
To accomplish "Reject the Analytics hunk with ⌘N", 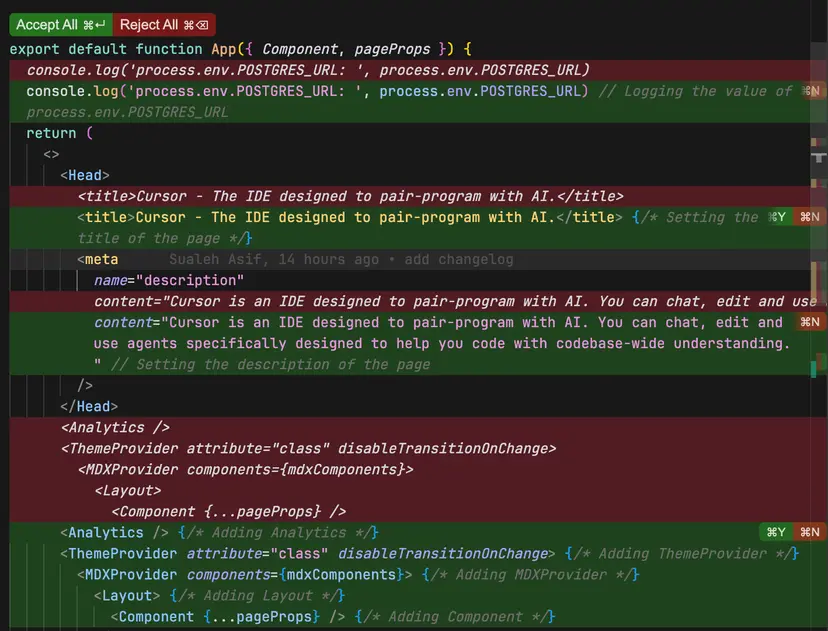I will coord(809,532).
